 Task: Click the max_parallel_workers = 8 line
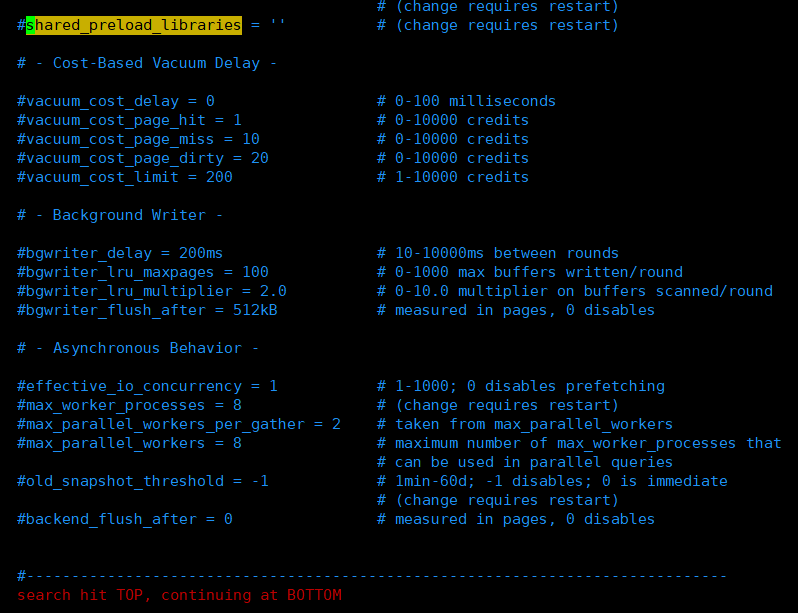point(129,443)
